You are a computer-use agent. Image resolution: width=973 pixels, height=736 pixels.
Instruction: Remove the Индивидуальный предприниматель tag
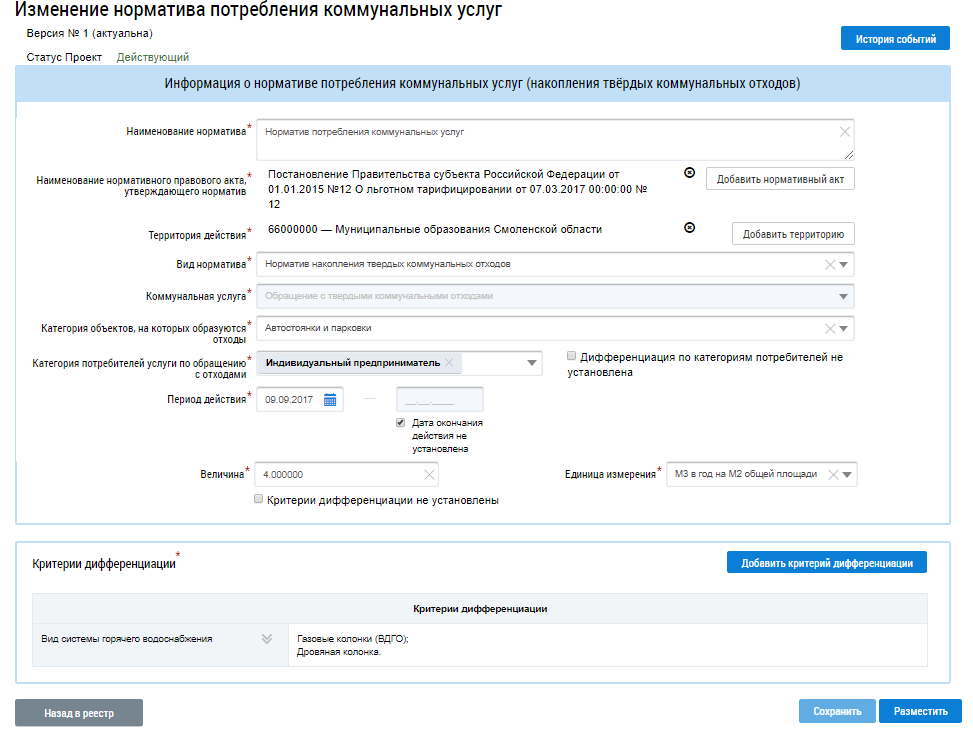click(449, 363)
